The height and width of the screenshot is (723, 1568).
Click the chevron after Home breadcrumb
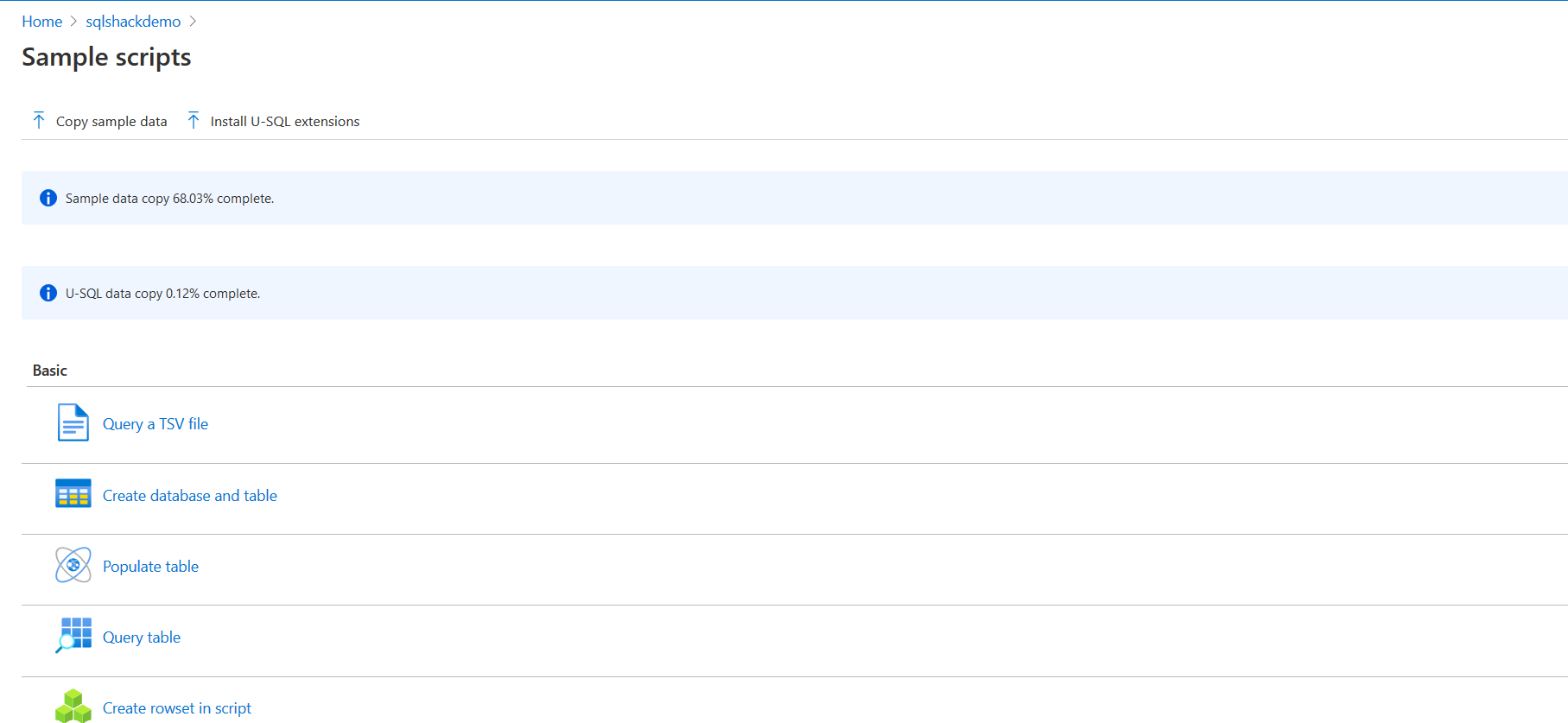pyautogui.click(x=73, y=22)
